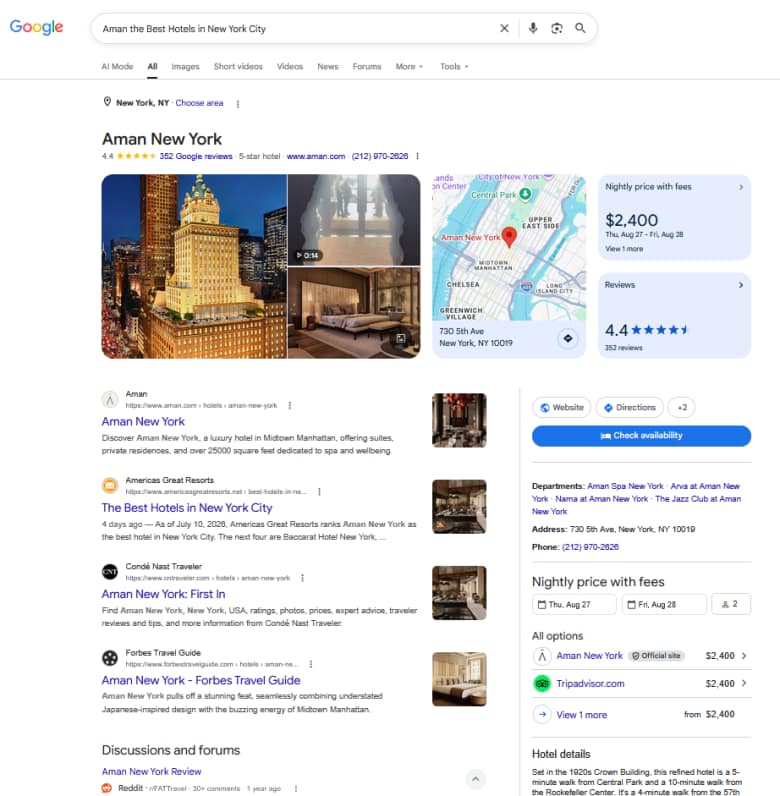Click the Website button
Screen dimensions: 780x796
[x=562, y=408]
